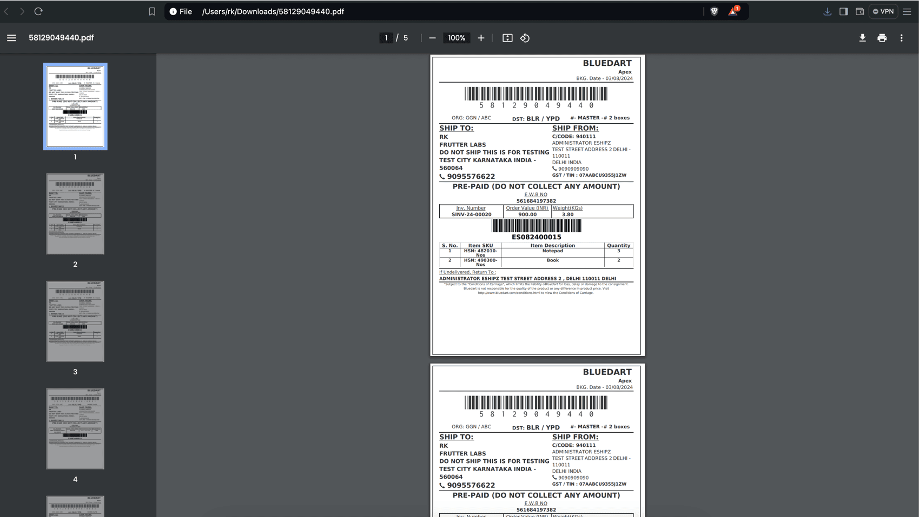Go back with the browser back arrow
The height and width of the screenshot is (518, 920).
(x=6, y=11)
